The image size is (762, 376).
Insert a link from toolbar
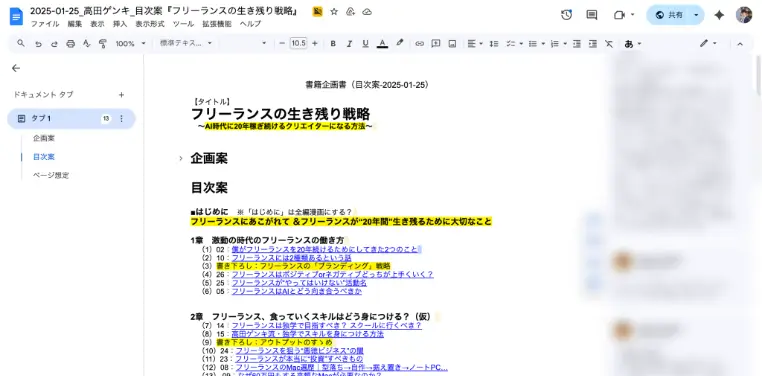(419, 44)
